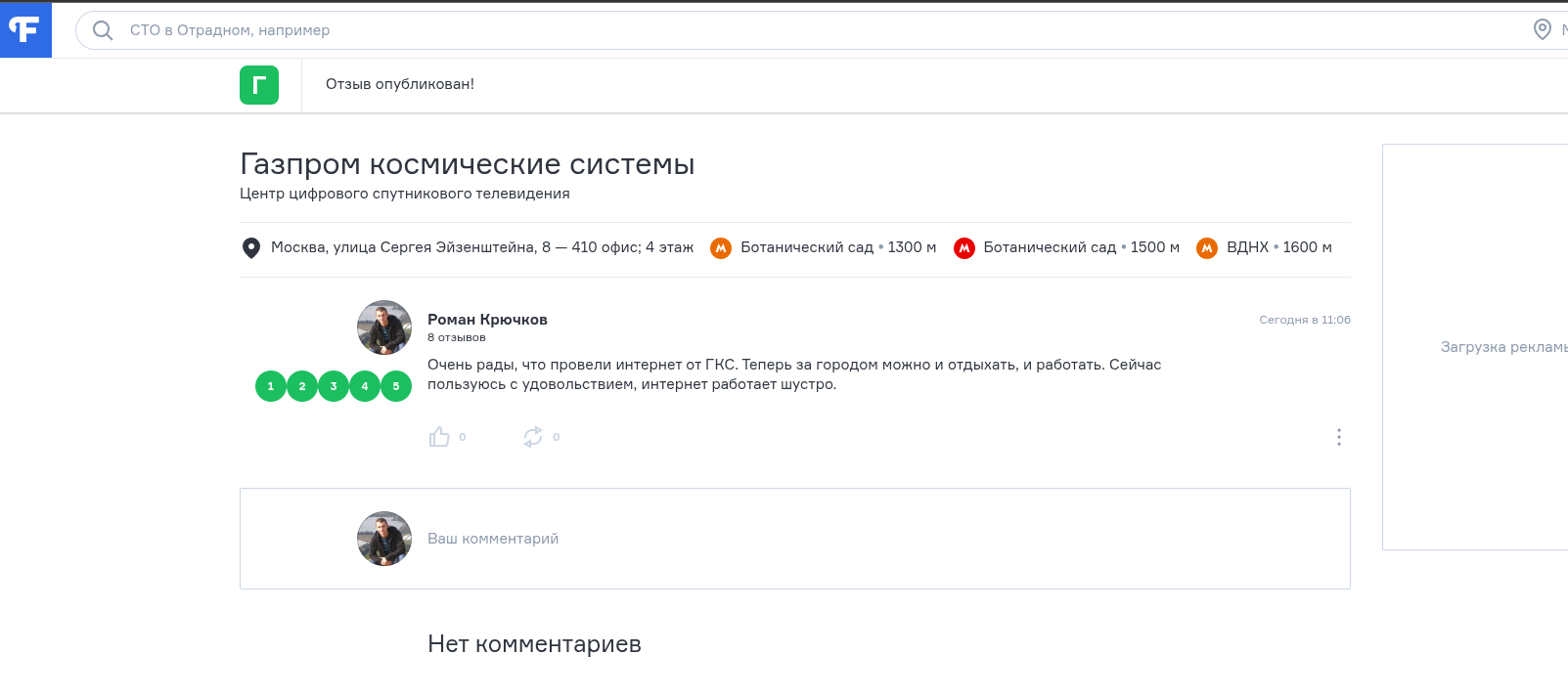Select rating circle 5

[x=396, y=386]
